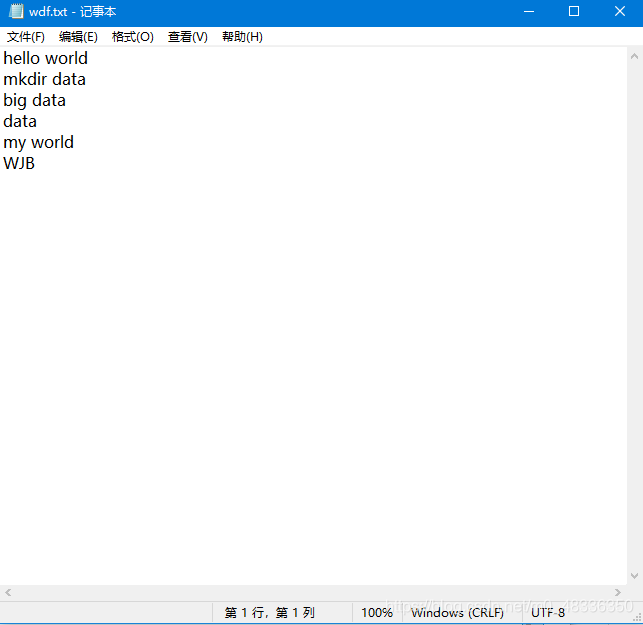Place cursor in the 'hello world' line
The width and height of the screenshot is (643, 625).
46,58
